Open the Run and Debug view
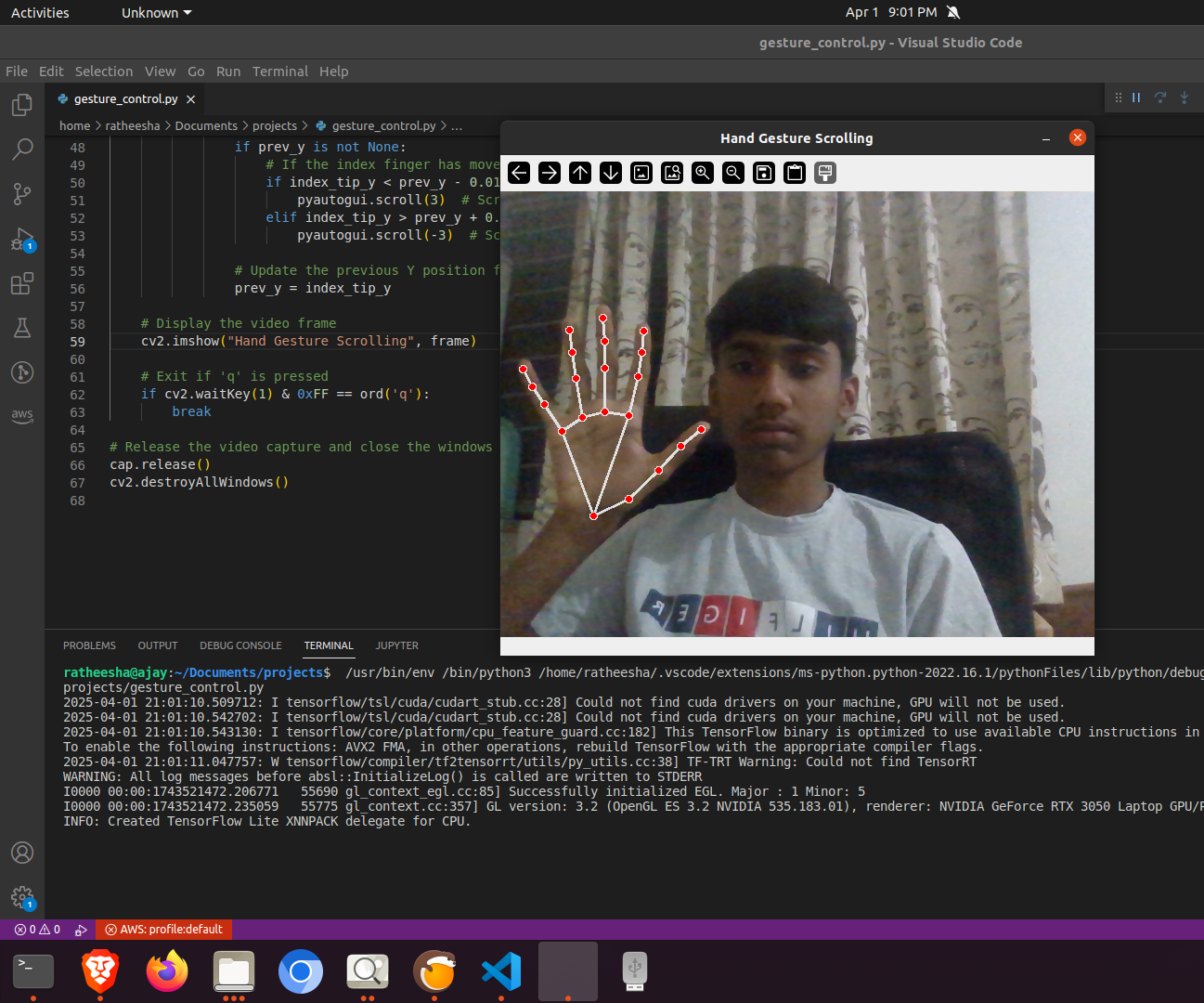Image resolution: width=1204 pixels, height=1003 pixels. point(21,239)
